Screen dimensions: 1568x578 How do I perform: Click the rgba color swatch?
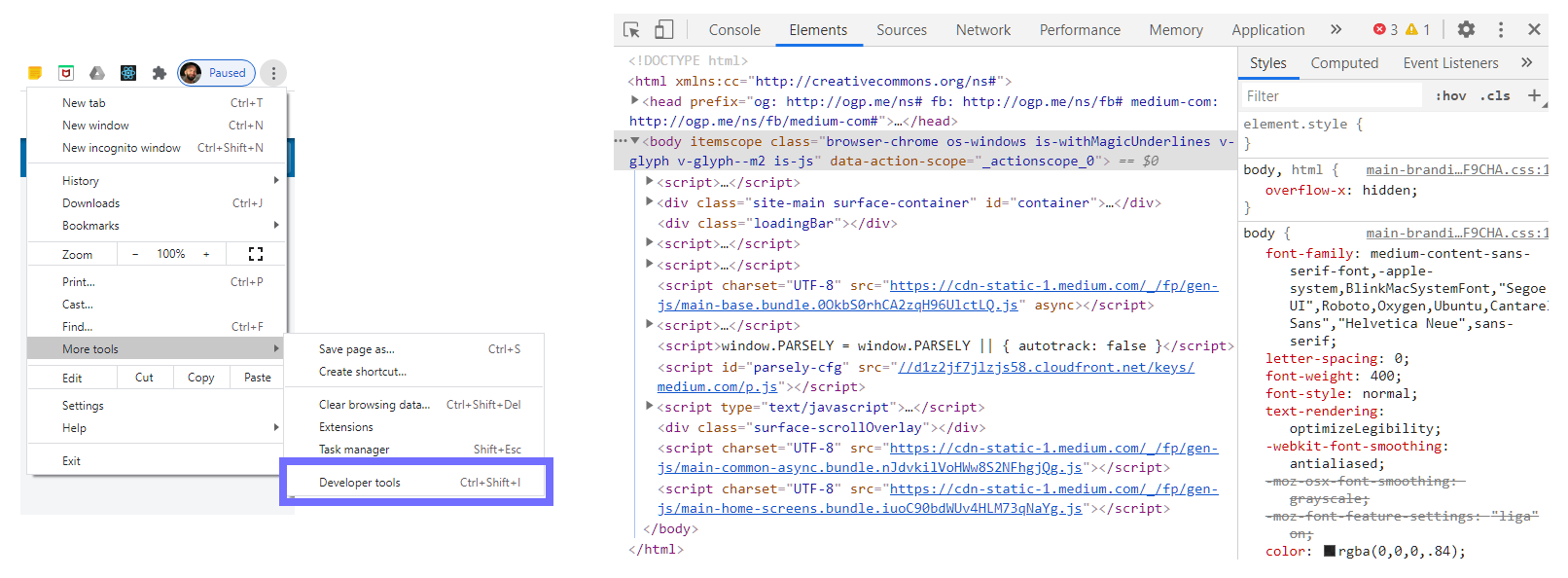tap(1329, 552)
